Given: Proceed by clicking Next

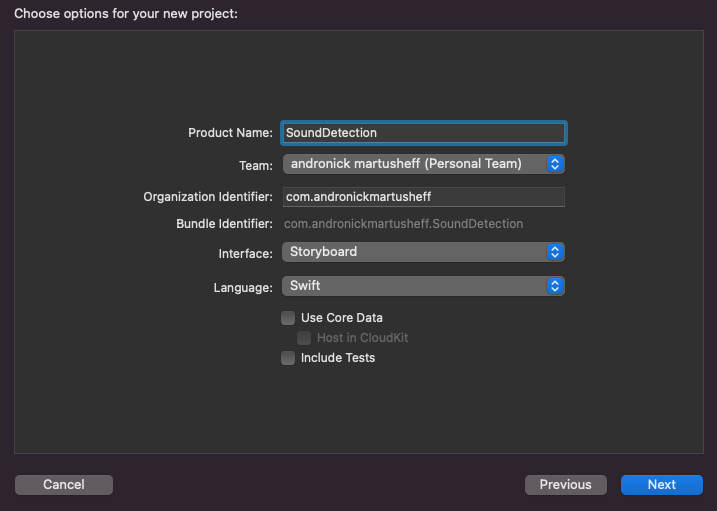Looking at the screenshot, I should [x=661, y=485].
